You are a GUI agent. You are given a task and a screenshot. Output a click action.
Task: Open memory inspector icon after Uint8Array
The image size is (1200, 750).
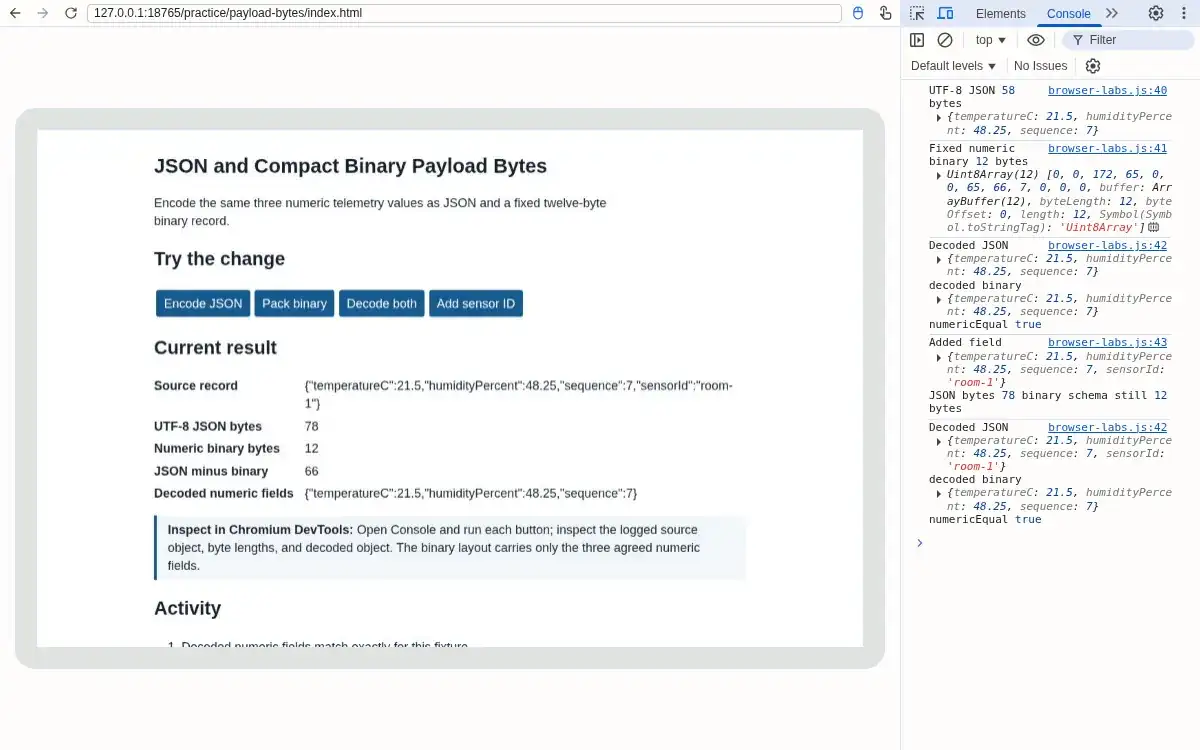pyautogui.click(x=1153, y=227)
